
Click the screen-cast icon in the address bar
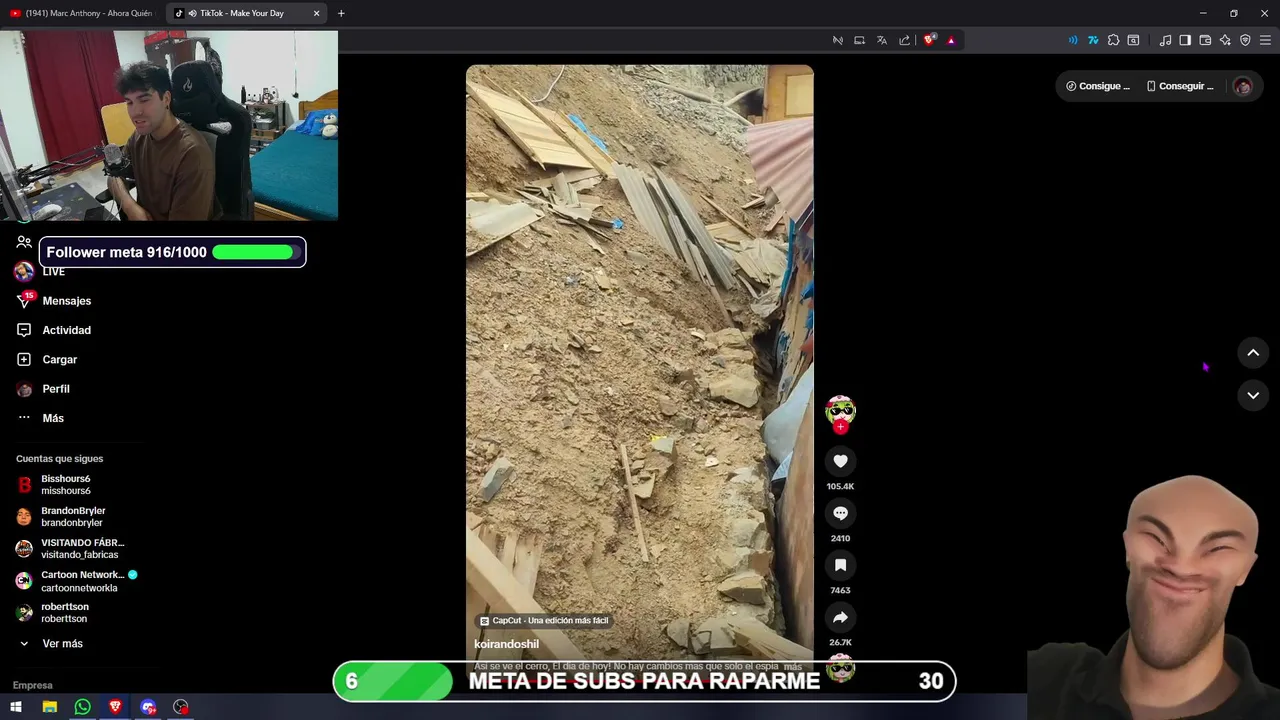coord(859,40)
